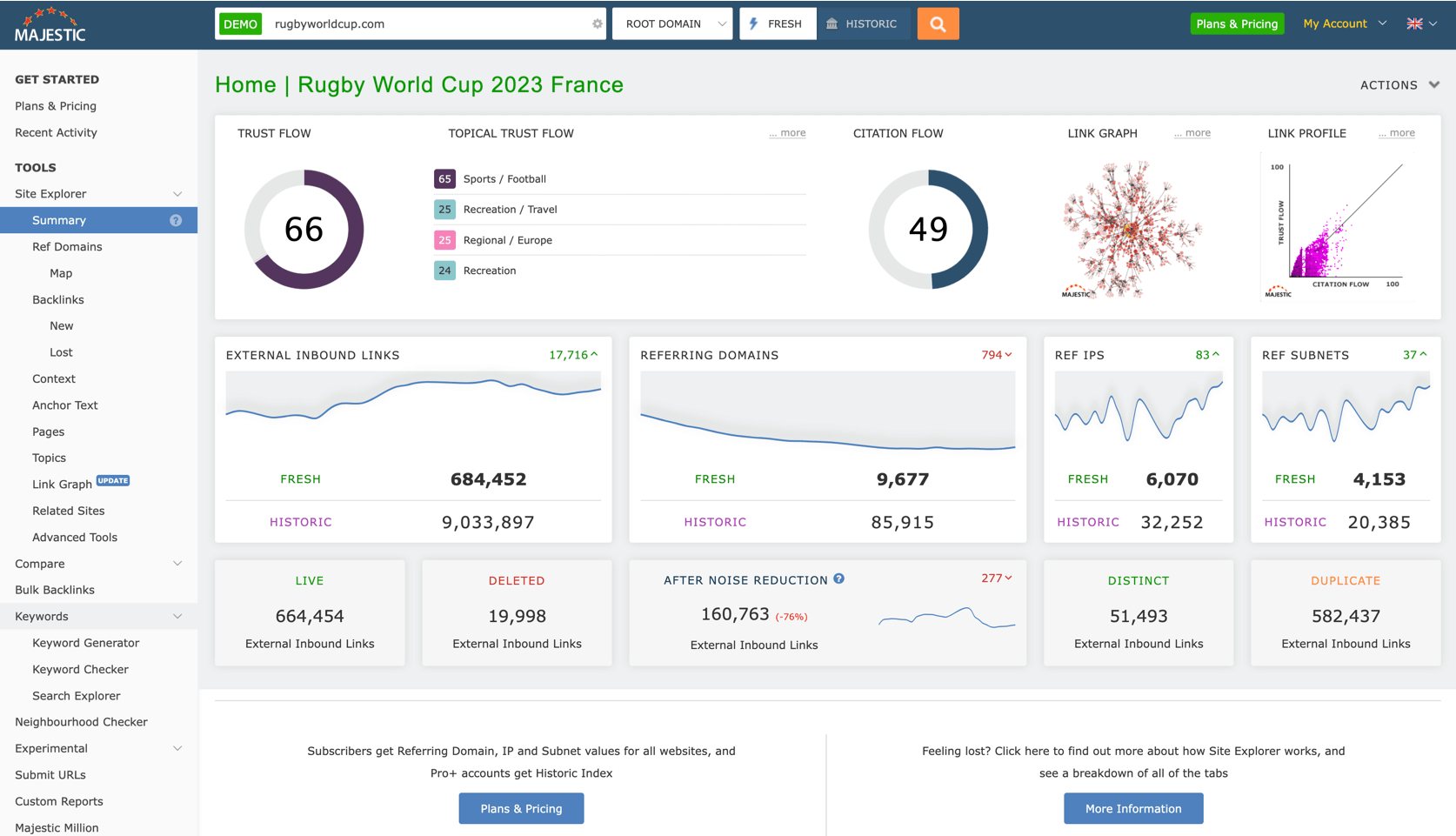This screenshot has height=836, width=1456.
Task: Click the blue More Information button
Action: (1132, 808)
